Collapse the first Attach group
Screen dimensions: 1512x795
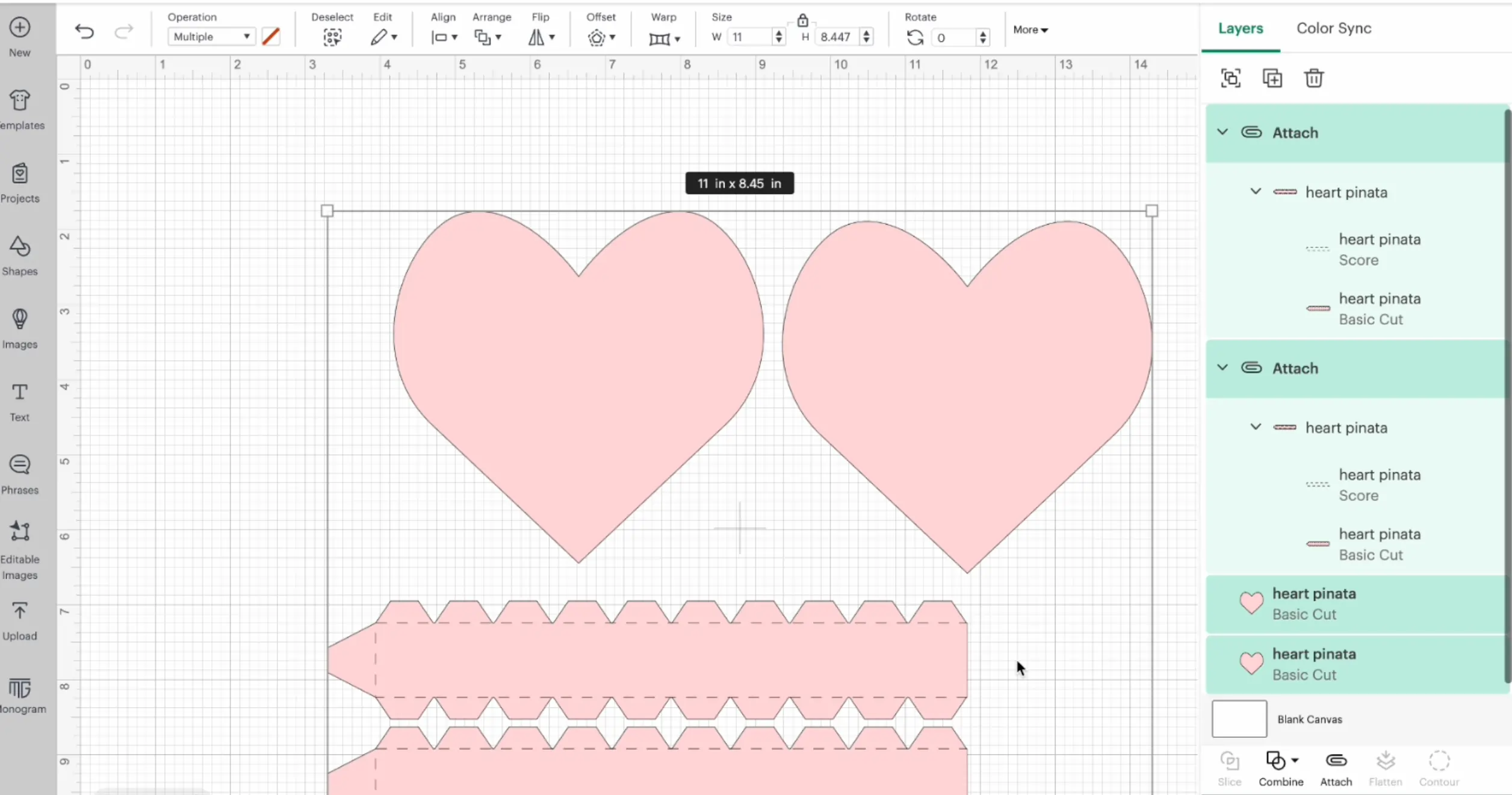tap(1222, 132)
